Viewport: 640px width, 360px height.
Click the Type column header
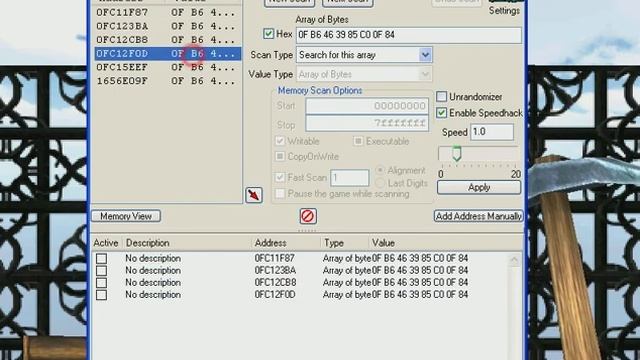(345, 243)
